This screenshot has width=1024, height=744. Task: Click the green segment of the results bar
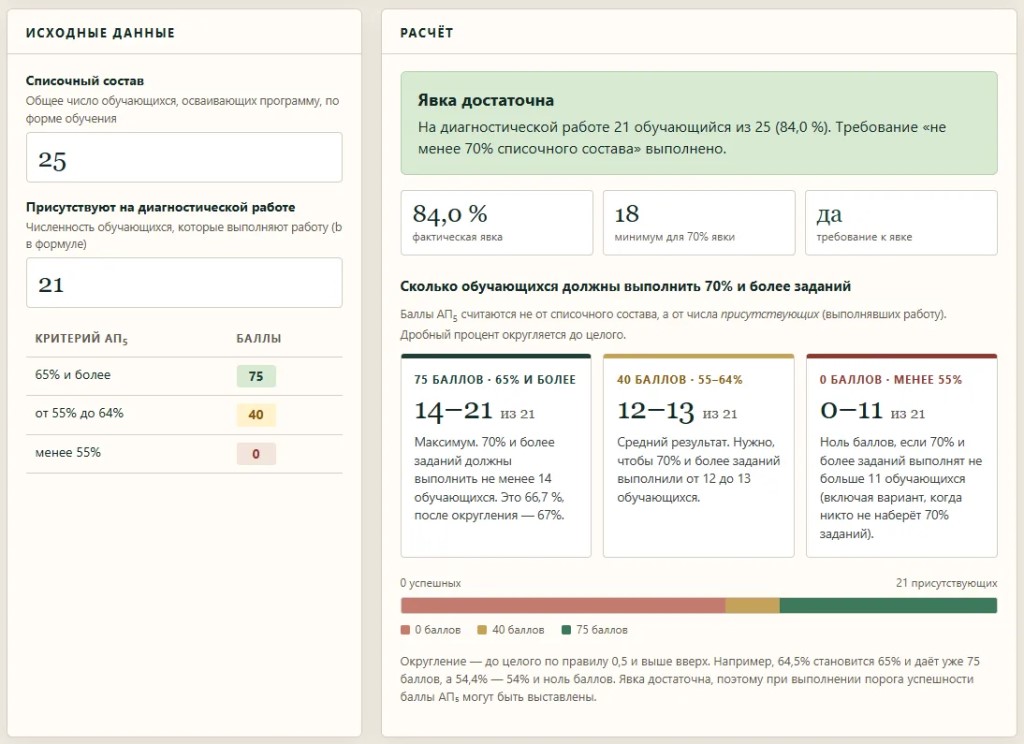coord(888,606)
